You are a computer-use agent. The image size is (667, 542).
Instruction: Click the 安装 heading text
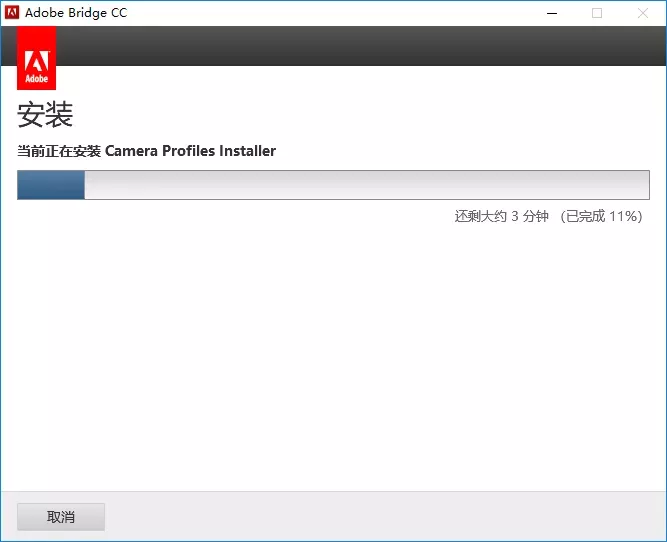coord(45,115)
